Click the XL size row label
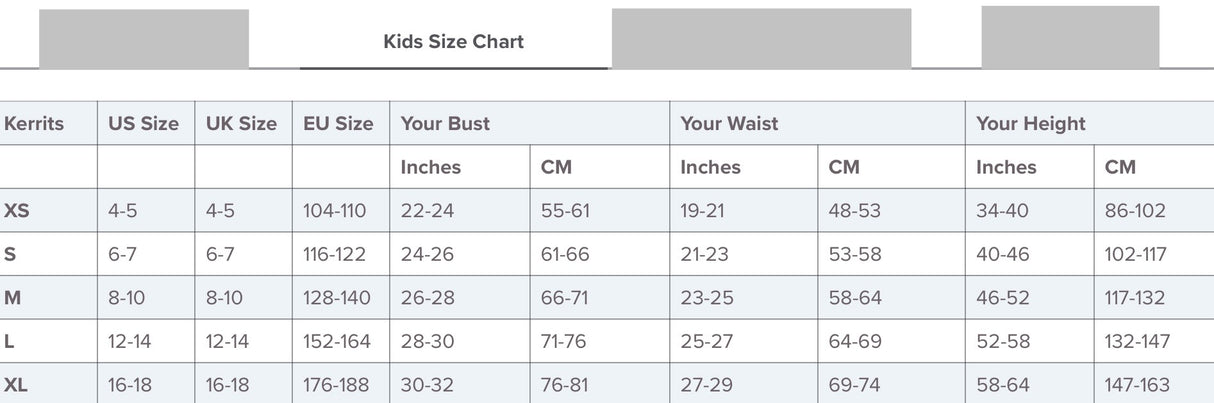1214x403 pixels. point(16,385)
